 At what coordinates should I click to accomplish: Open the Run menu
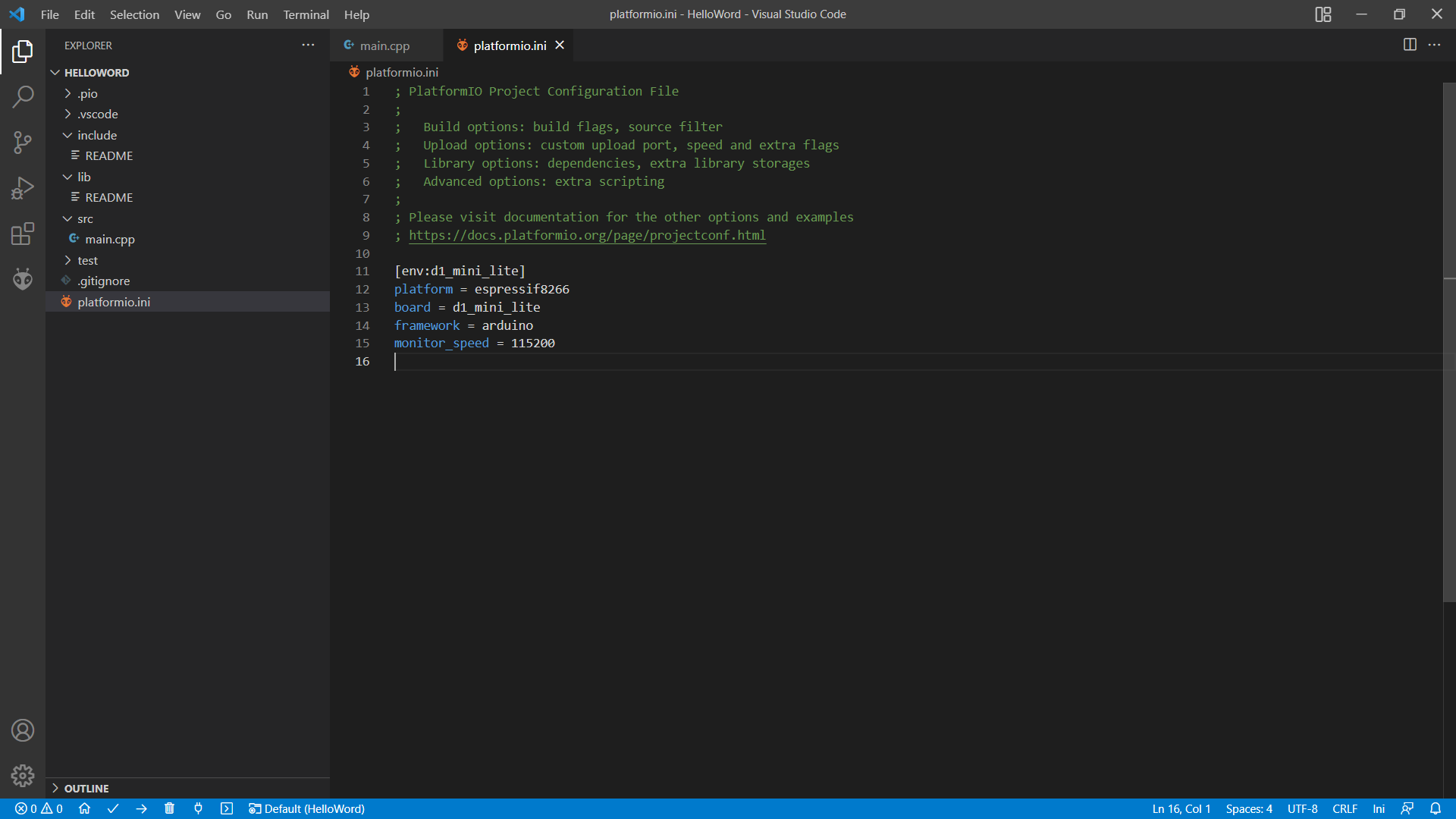(257, 14)
